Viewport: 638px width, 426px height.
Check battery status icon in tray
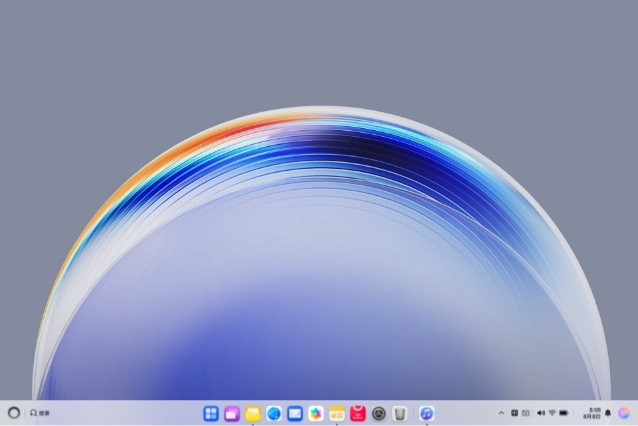pos(564,413)
